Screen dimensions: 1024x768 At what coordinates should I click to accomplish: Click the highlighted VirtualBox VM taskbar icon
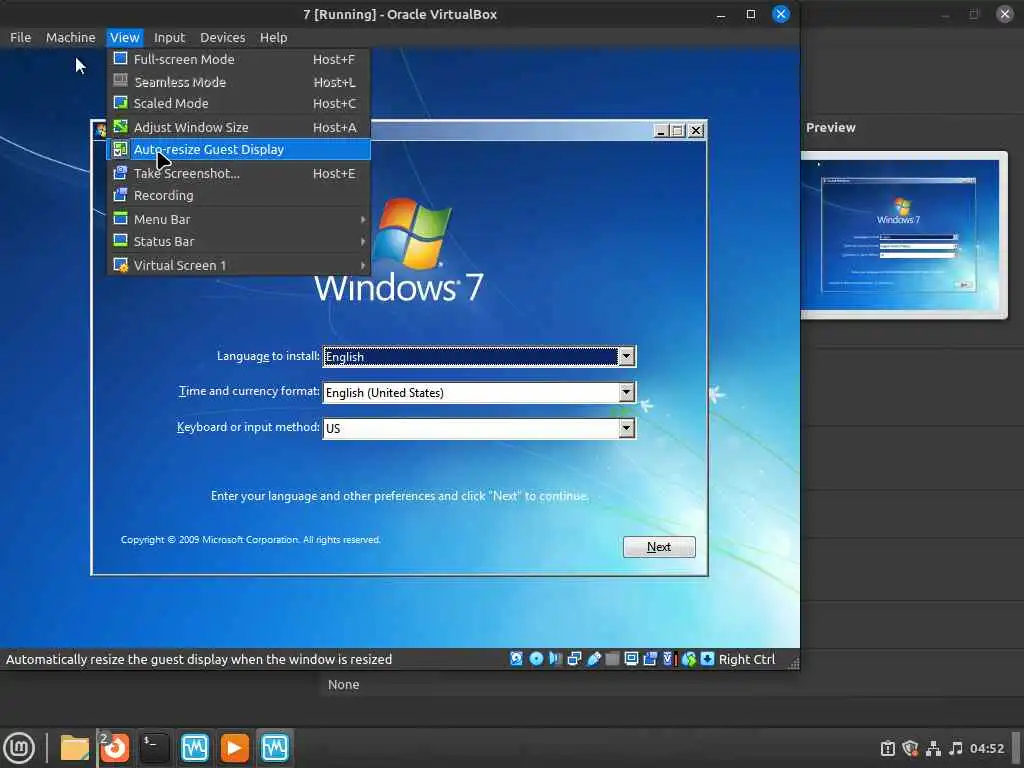pos(274,748)
